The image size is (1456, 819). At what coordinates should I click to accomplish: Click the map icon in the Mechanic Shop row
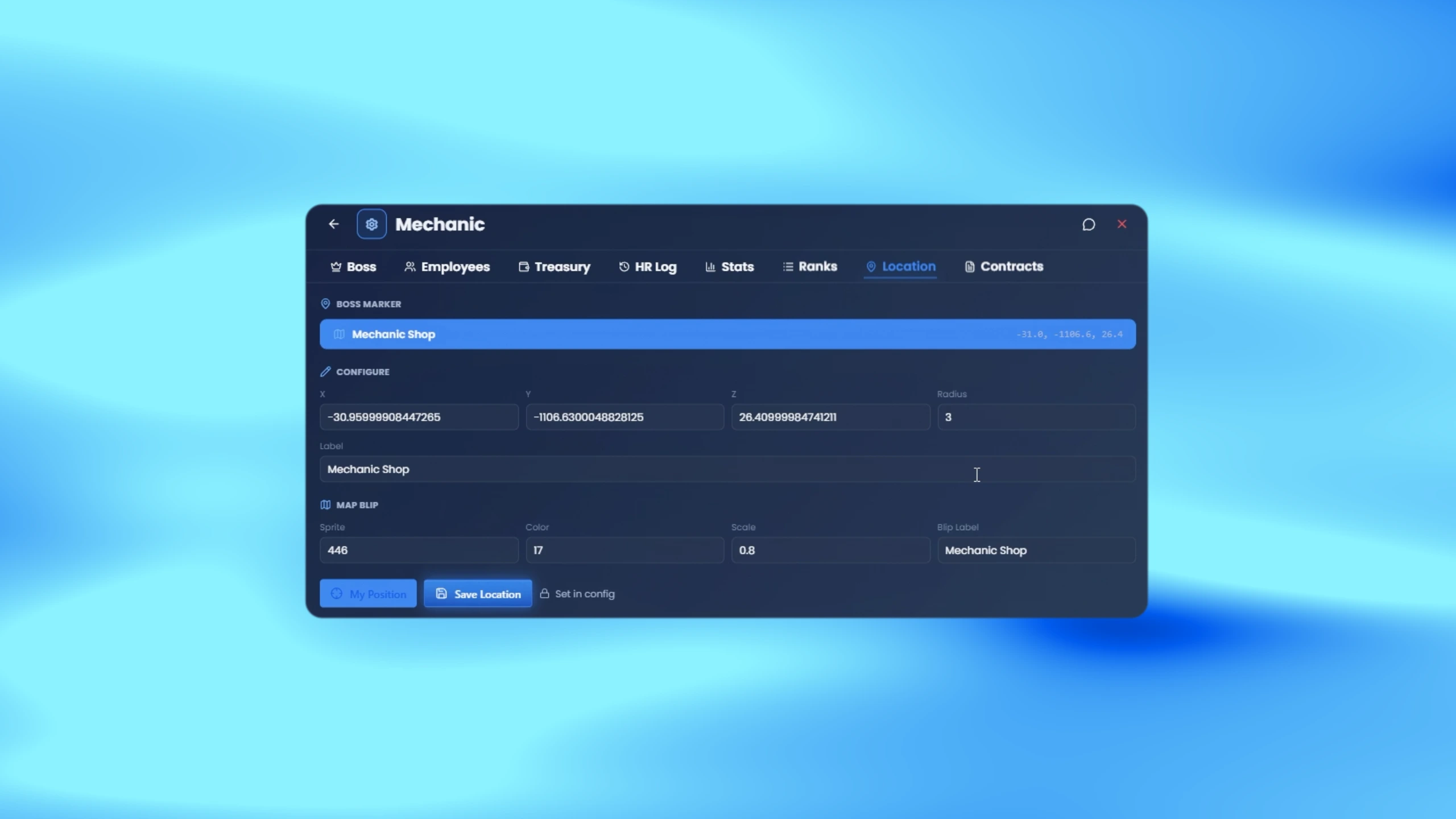click(339, 334)
